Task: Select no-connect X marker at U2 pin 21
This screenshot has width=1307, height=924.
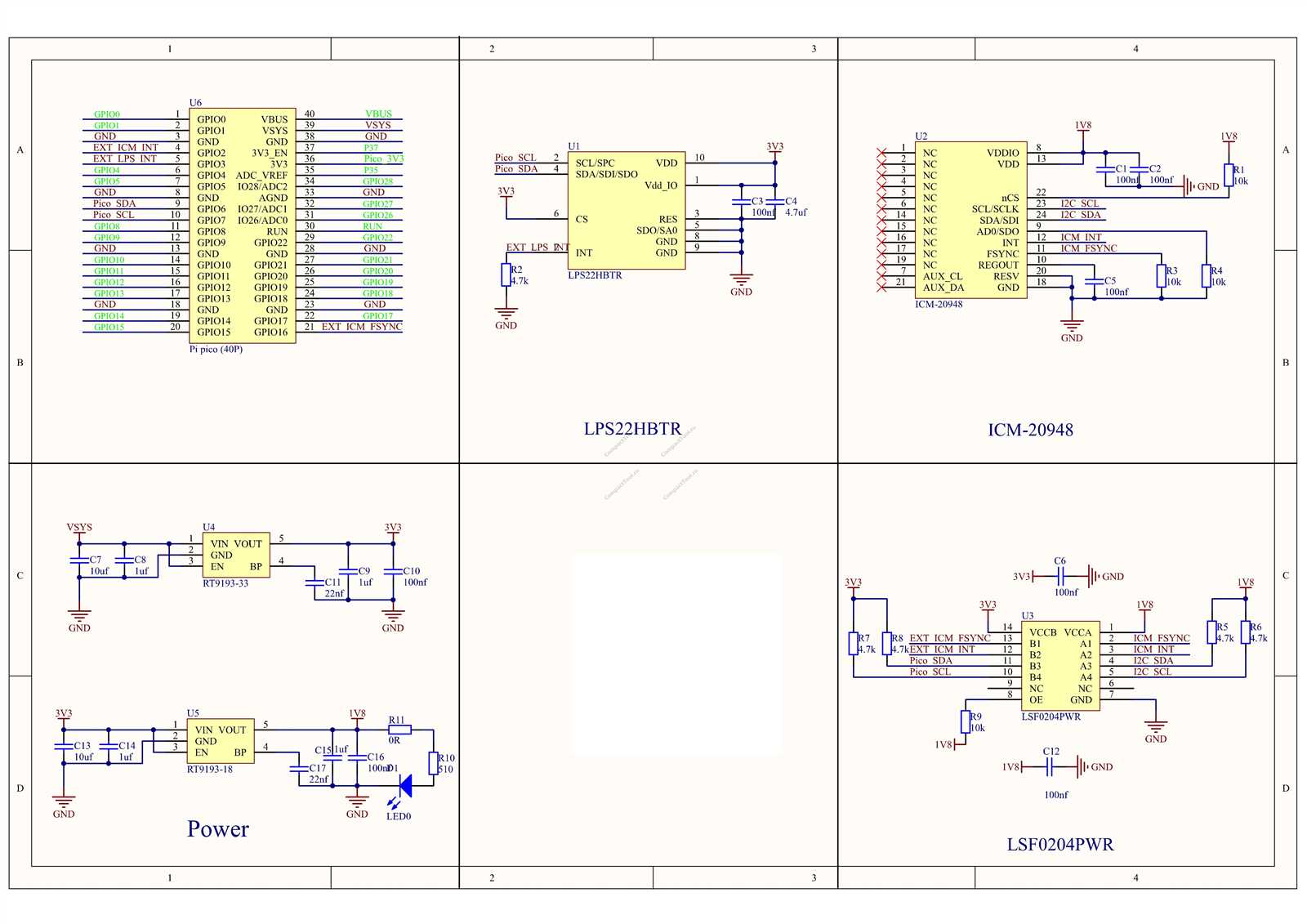Action: [881, 286]
